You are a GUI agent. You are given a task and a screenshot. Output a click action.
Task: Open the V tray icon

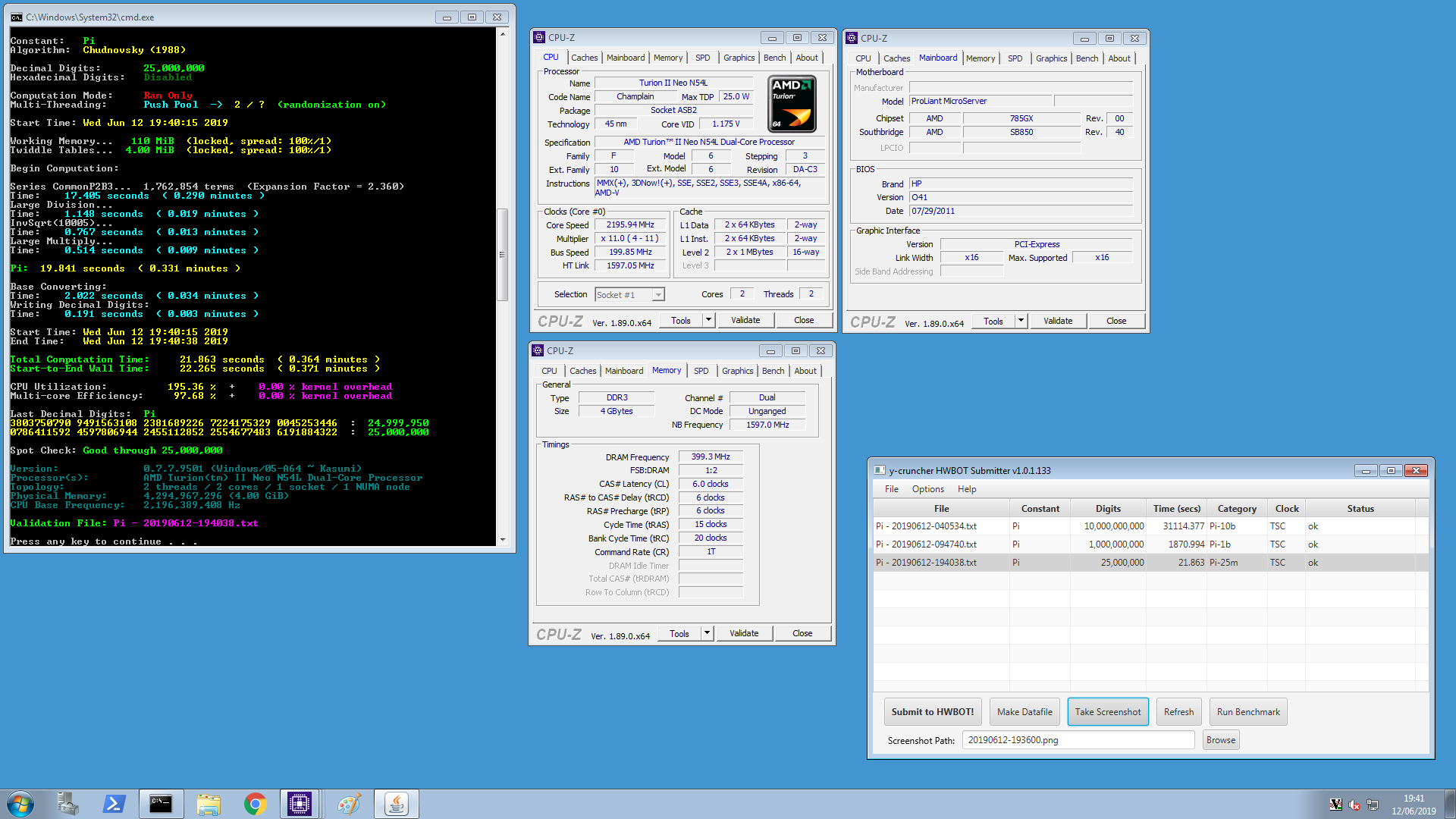click(1336, 805)
